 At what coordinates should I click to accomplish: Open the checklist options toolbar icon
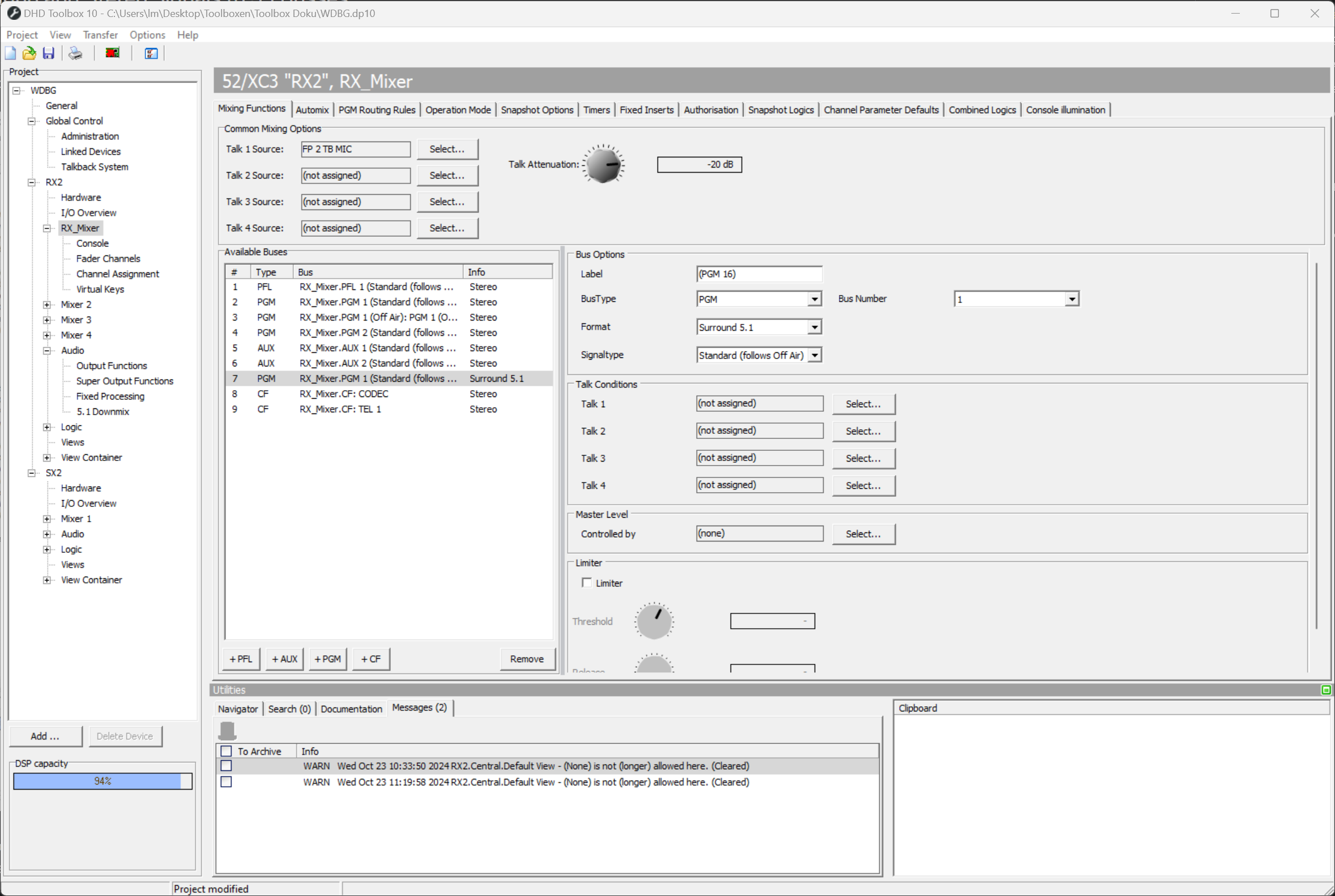pos(151,53)
